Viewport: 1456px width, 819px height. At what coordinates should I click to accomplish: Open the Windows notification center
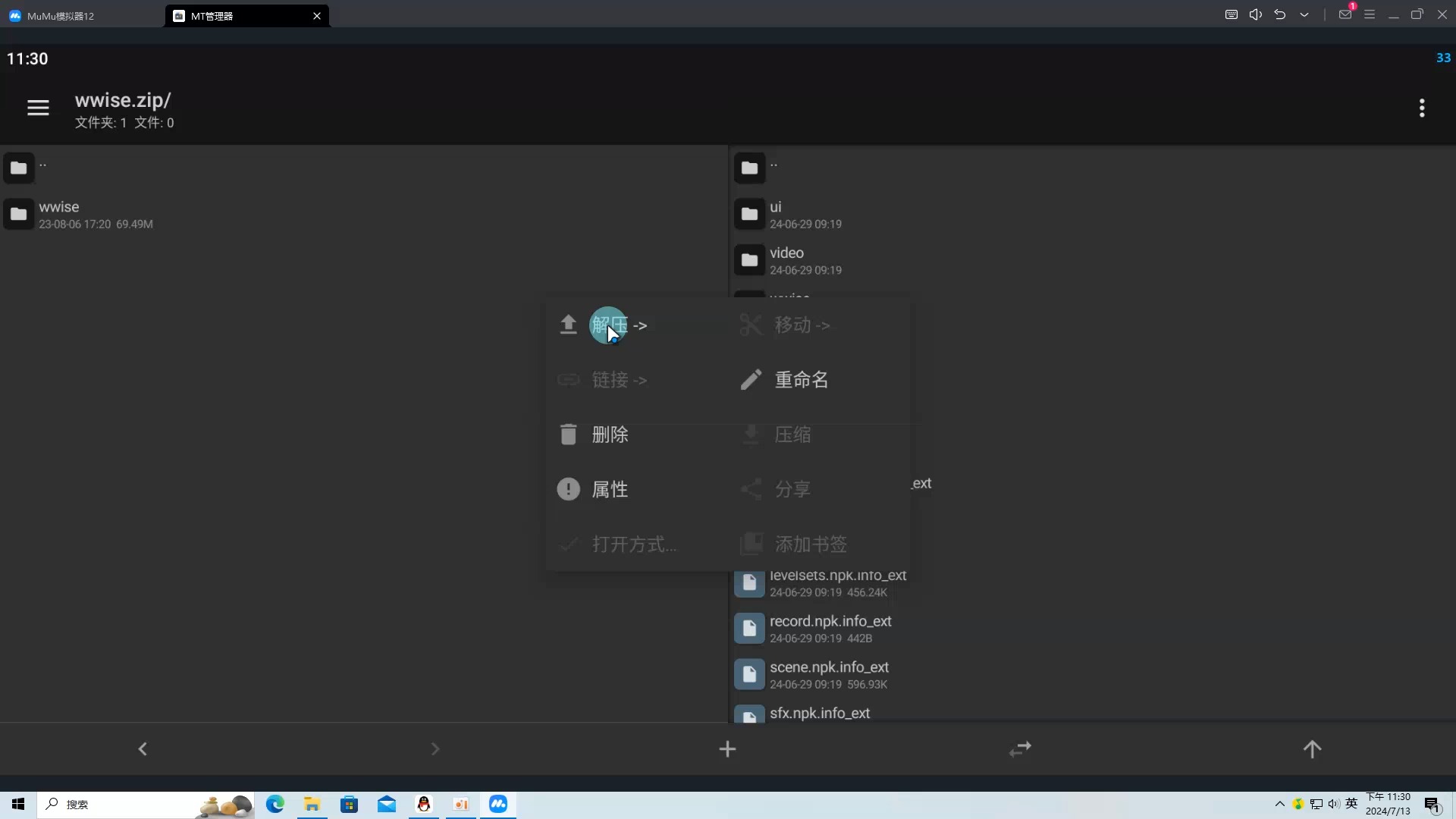pyautogui.click(x=1432, y=805)
